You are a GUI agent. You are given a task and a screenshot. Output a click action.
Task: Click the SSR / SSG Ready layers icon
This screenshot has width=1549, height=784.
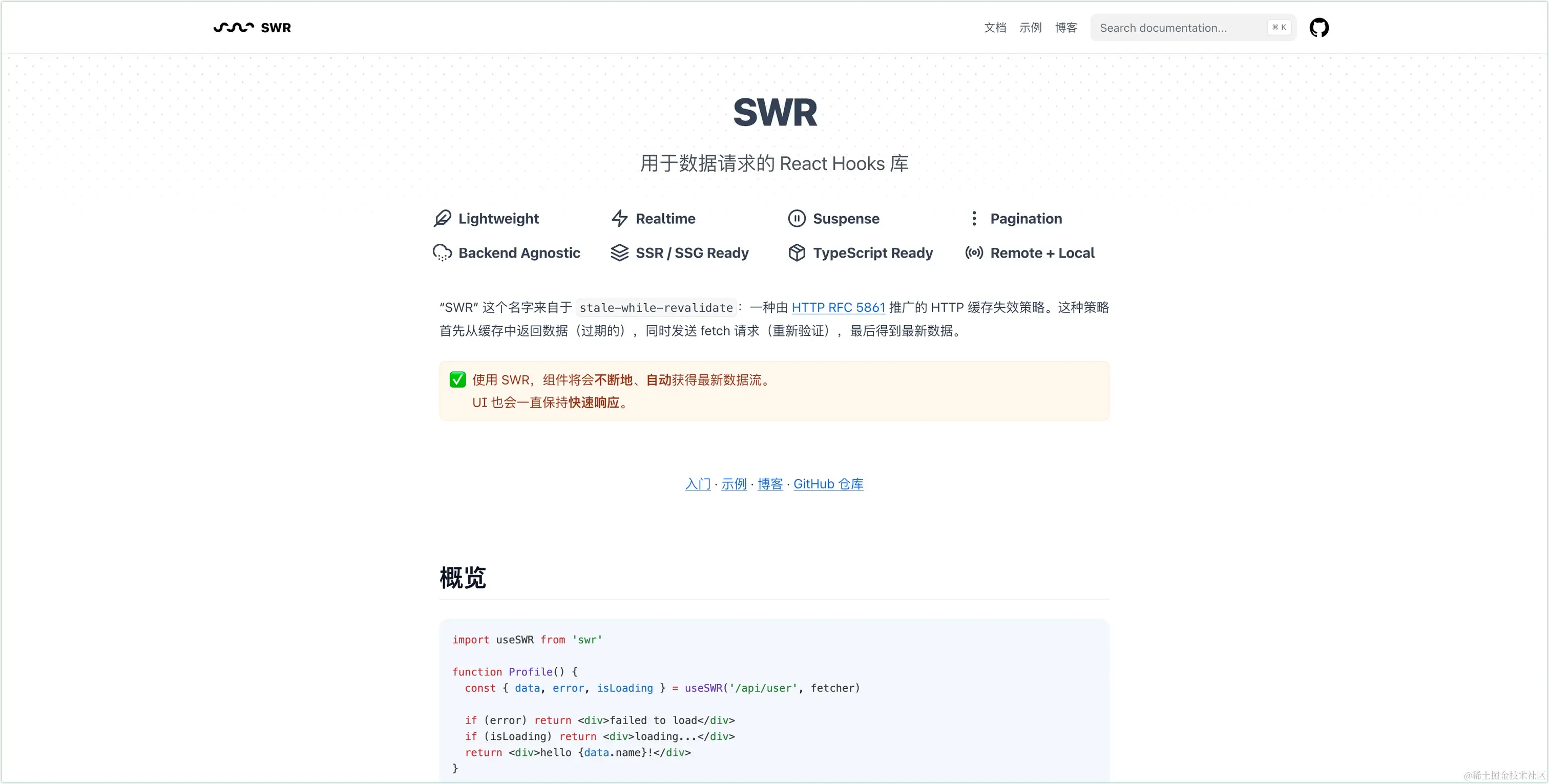tap(619, 252)
